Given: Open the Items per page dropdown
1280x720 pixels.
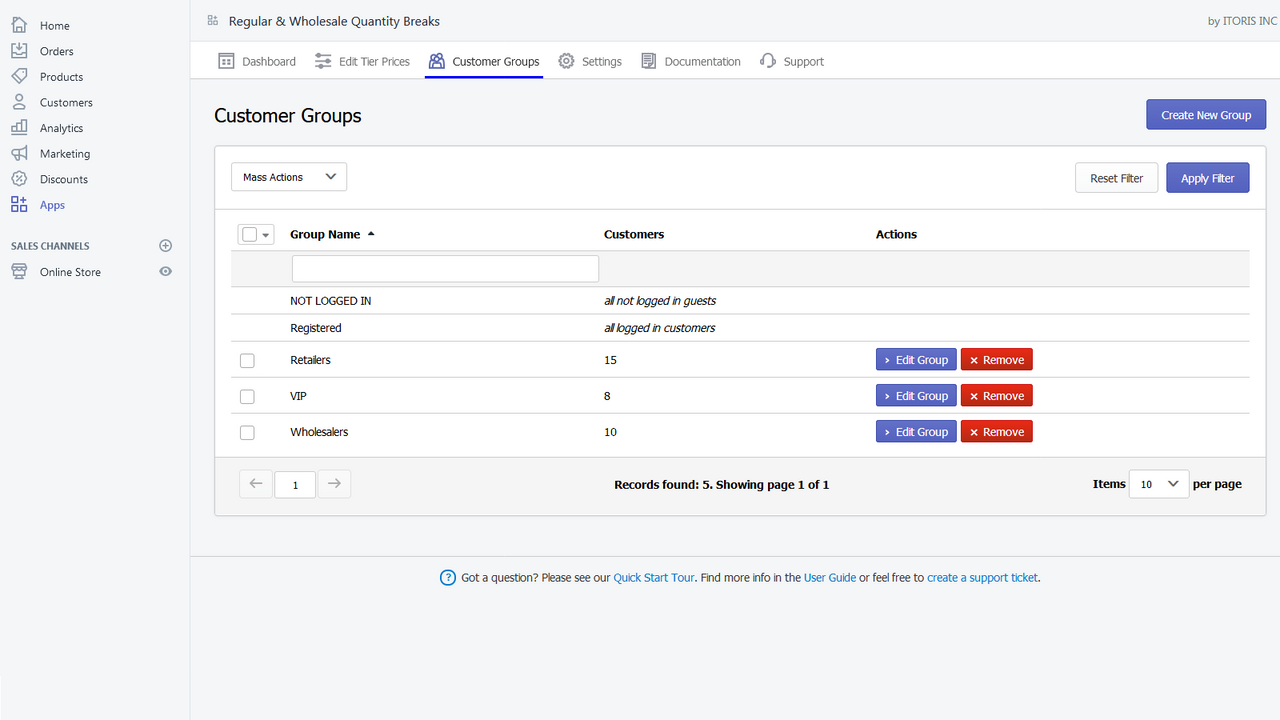Looking at the screenshot, I should point(1158,483).
